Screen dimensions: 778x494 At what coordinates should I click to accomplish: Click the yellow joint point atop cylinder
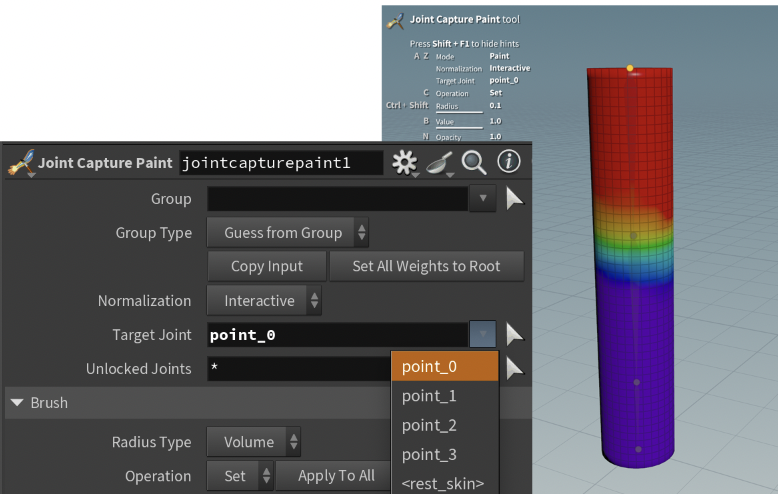pyautogui.click(x=630, y=68)
